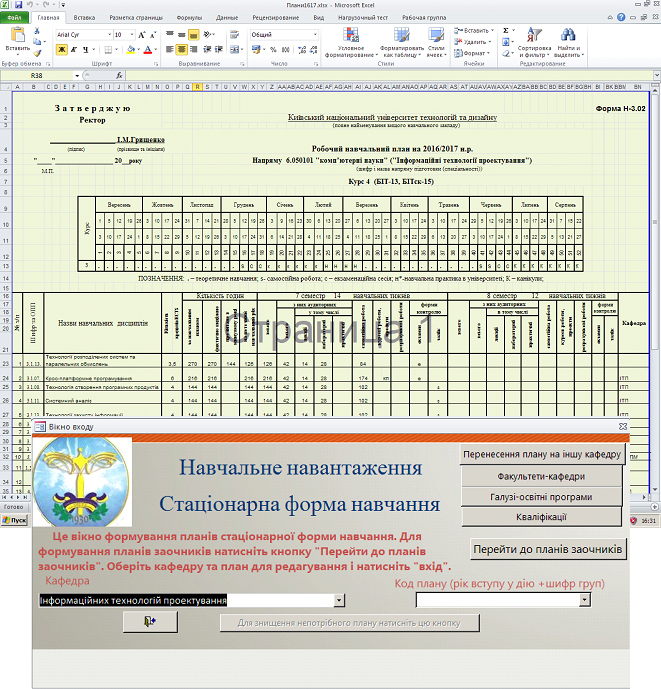The width and height of the screenshot is (661, 689).
Task: Toggle align text left
Action: (x=170, y=50)
